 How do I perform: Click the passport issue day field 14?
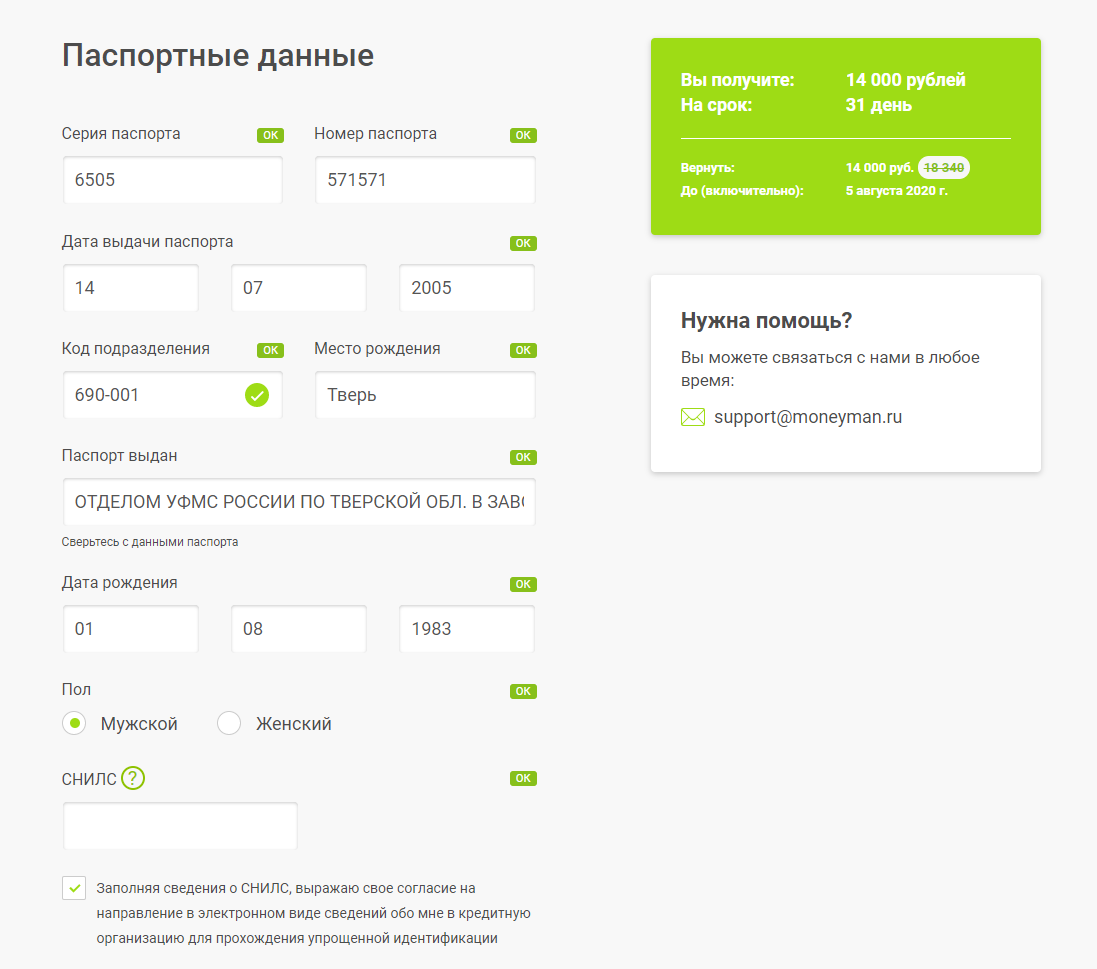pos(131,288)
